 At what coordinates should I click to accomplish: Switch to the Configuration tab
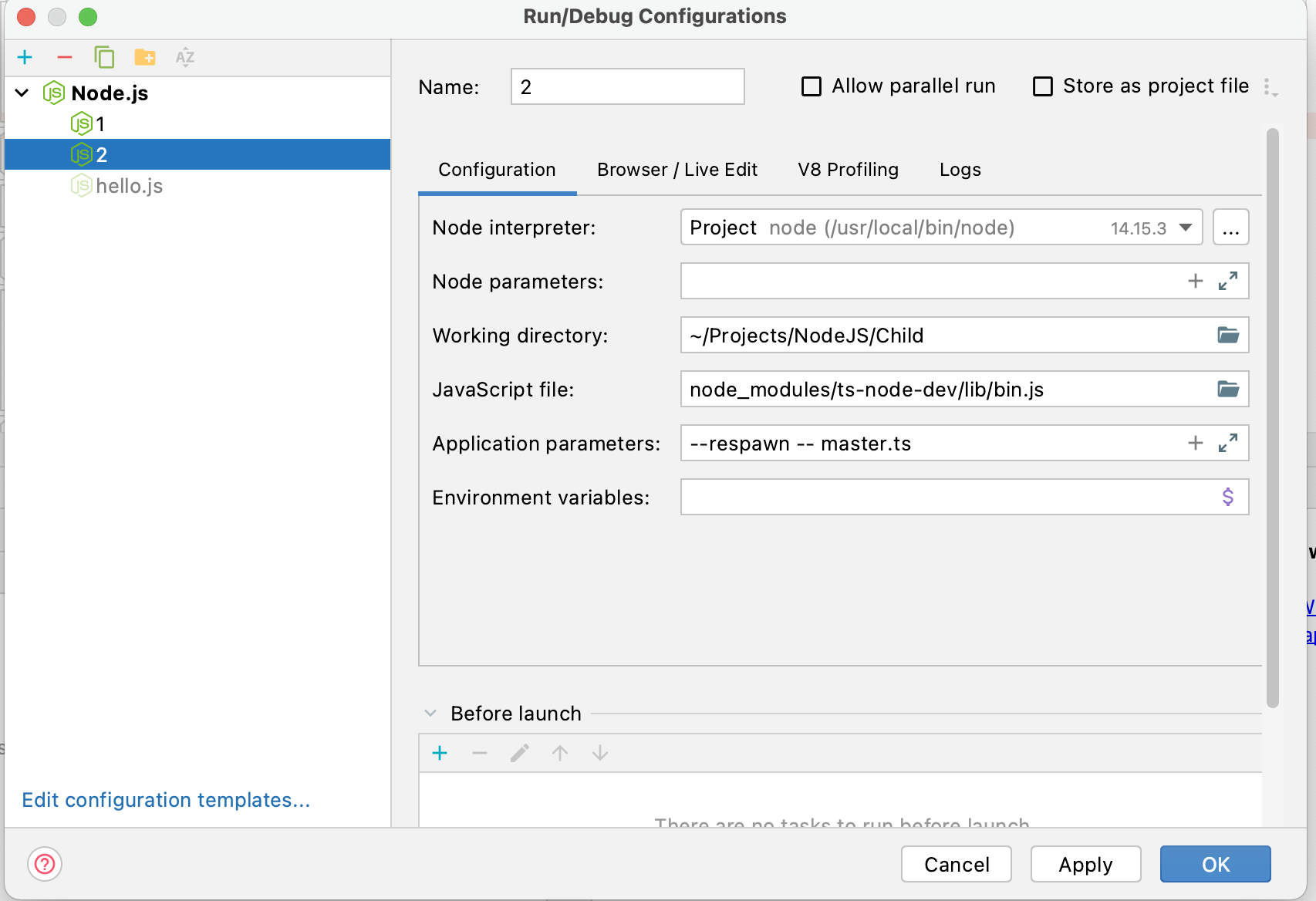click(497, 170)
